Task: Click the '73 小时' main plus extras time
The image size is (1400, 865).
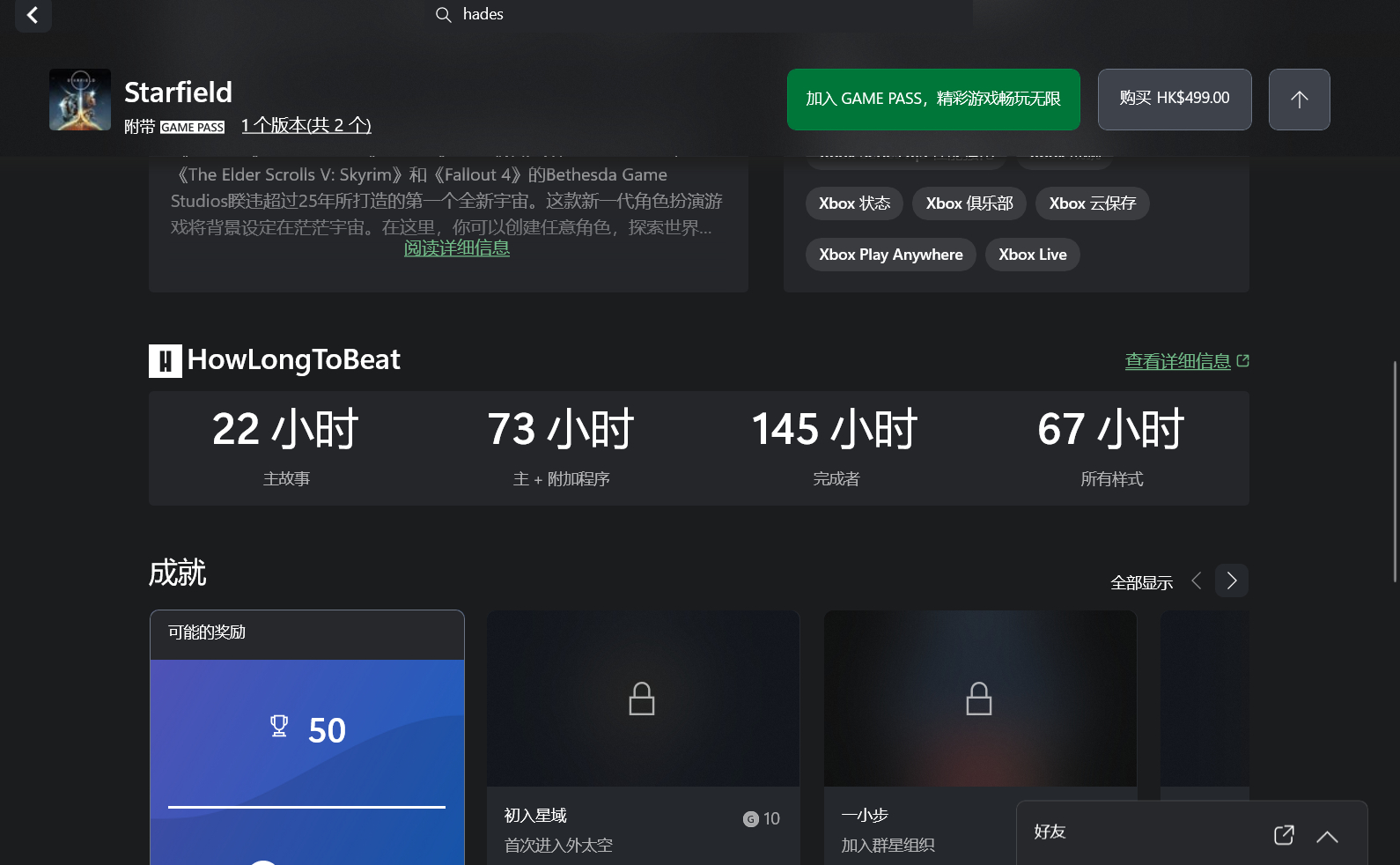Action: click(561, 429)
